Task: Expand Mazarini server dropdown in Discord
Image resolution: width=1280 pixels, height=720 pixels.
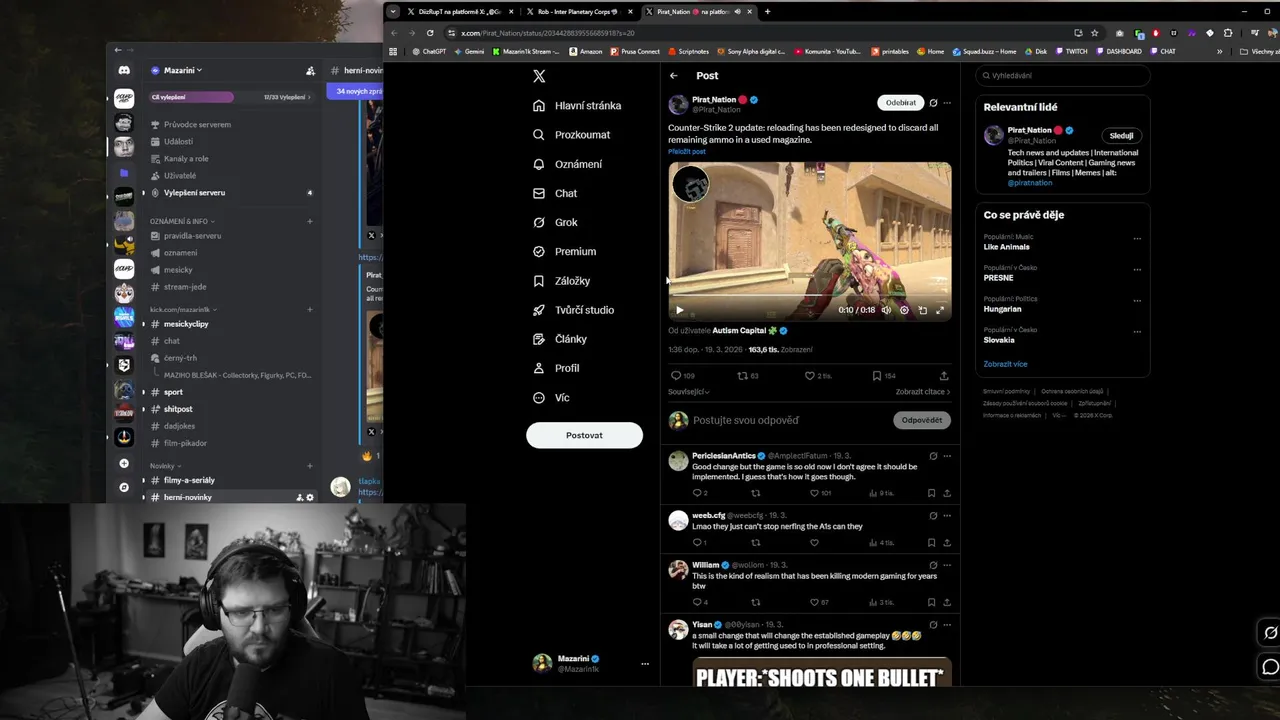Action: click(177, 71)
